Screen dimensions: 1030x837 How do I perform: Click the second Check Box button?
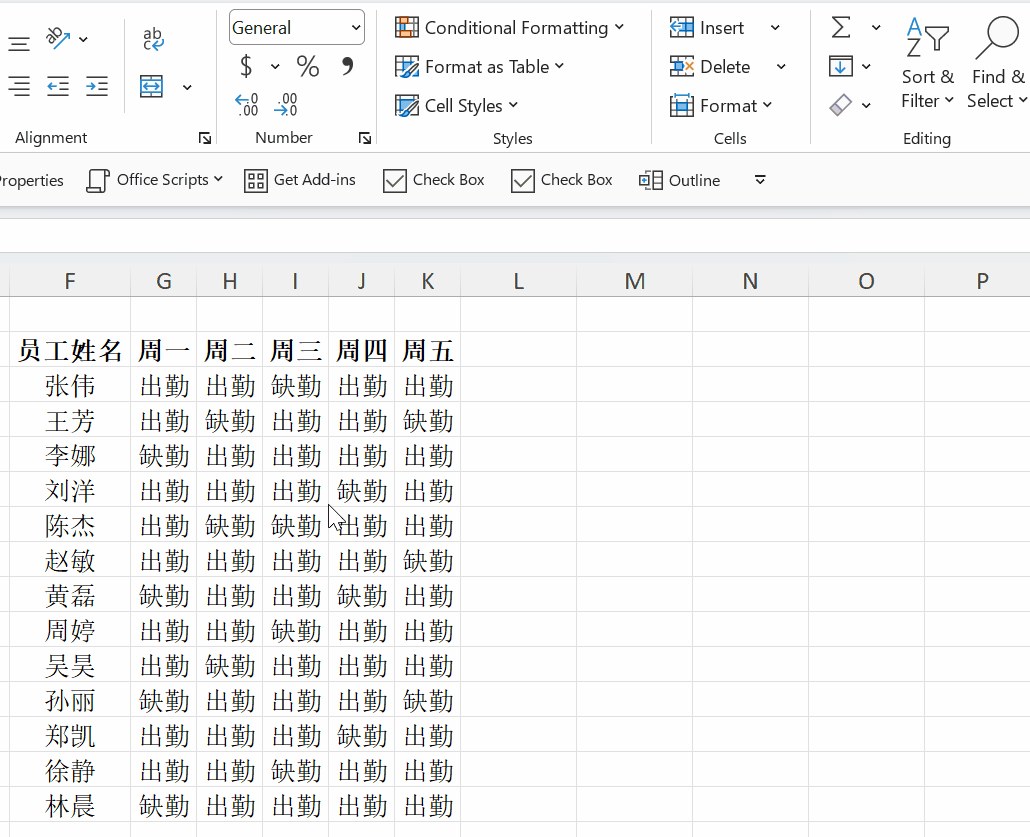coord(562,180)
